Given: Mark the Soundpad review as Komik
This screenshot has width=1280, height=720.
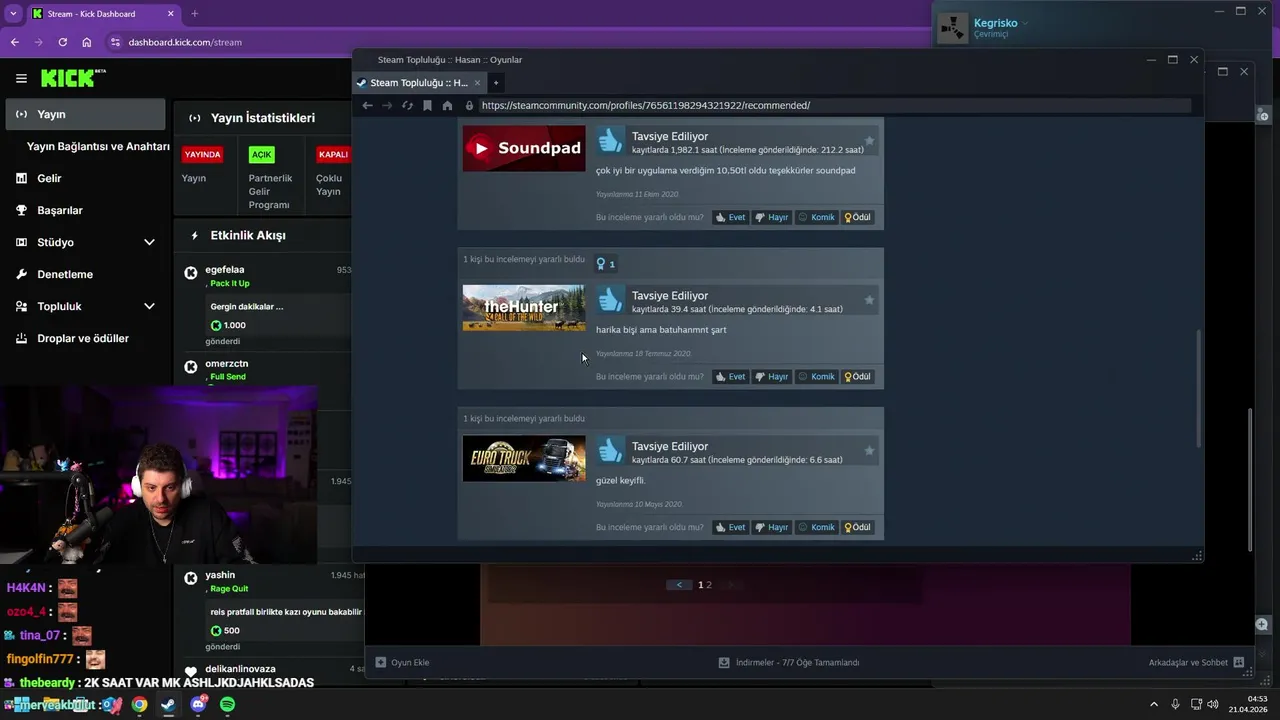Looking at the screenshot, I should (x=816, y=217).
